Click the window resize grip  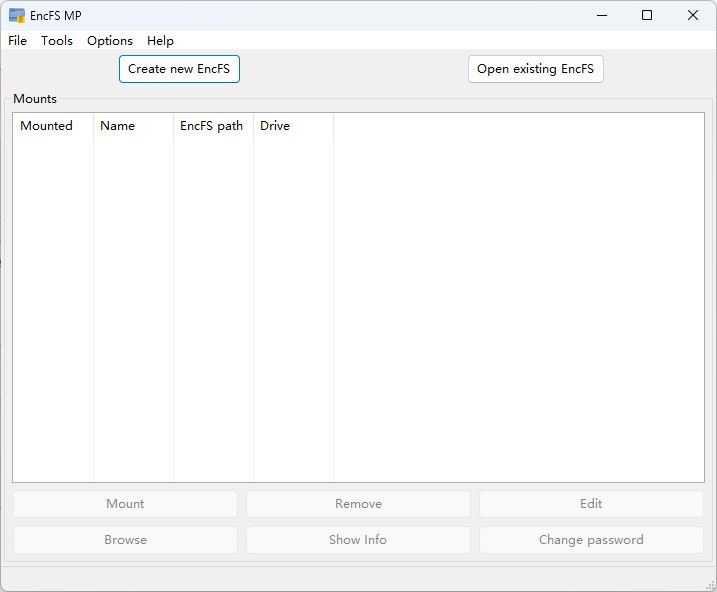click(x=711, y=586)
